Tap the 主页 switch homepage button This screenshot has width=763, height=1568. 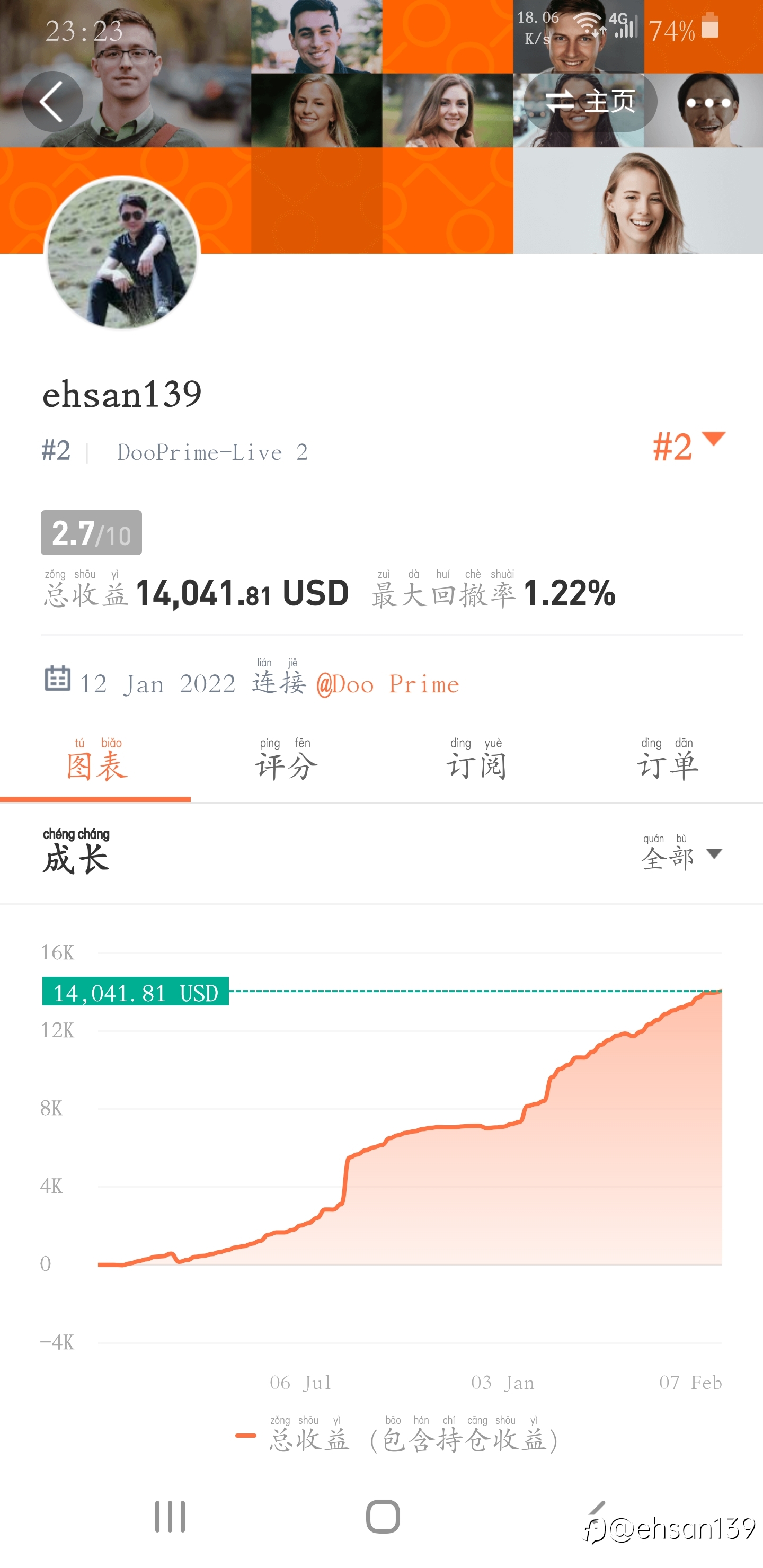[590, 102]
